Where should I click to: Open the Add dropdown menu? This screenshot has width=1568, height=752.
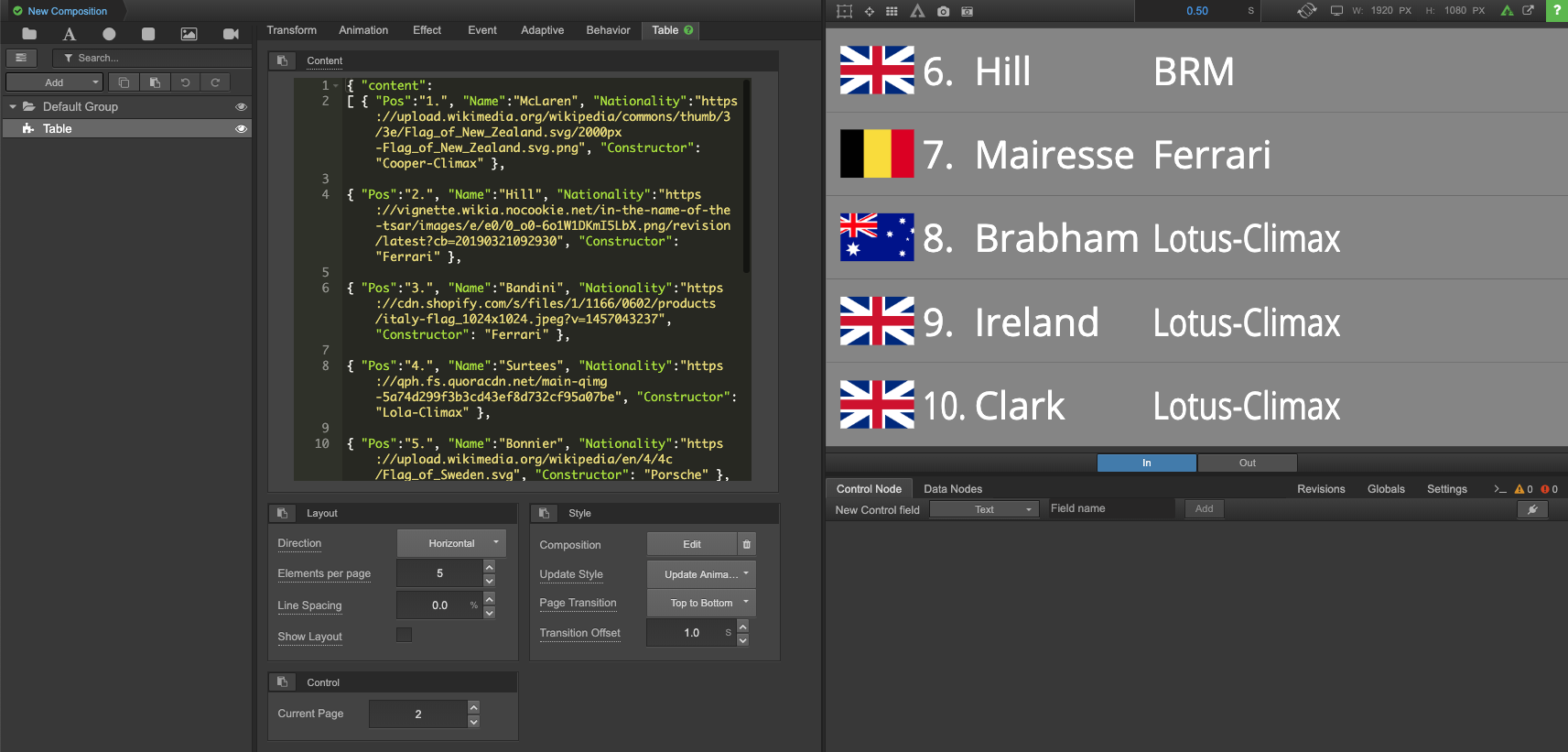[x=54, y=82]
